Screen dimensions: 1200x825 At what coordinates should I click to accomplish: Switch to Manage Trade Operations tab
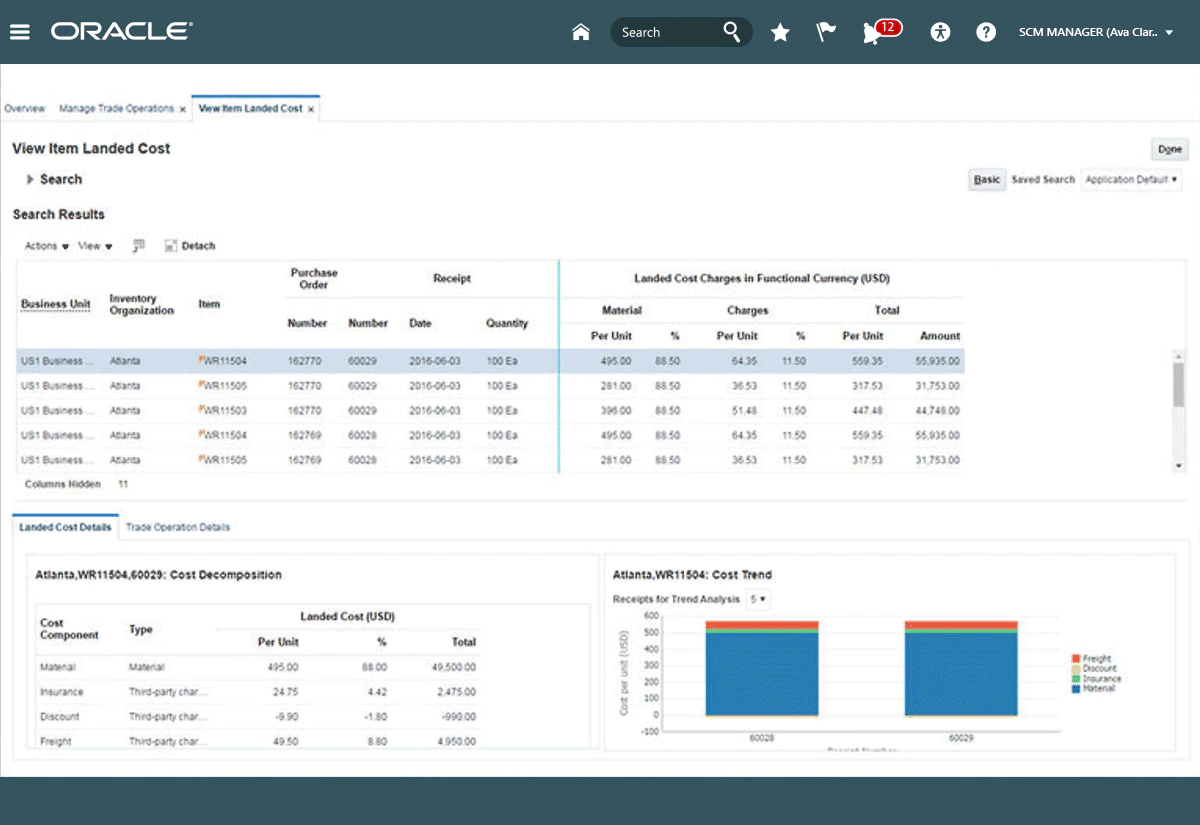coord(116,108)
